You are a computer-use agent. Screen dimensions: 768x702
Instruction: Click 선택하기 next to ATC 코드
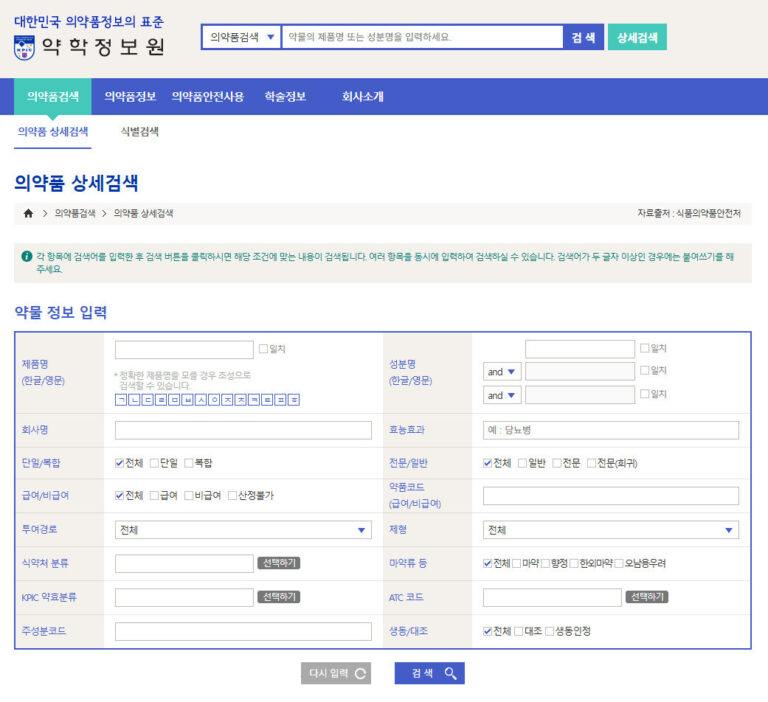point(647,597)
